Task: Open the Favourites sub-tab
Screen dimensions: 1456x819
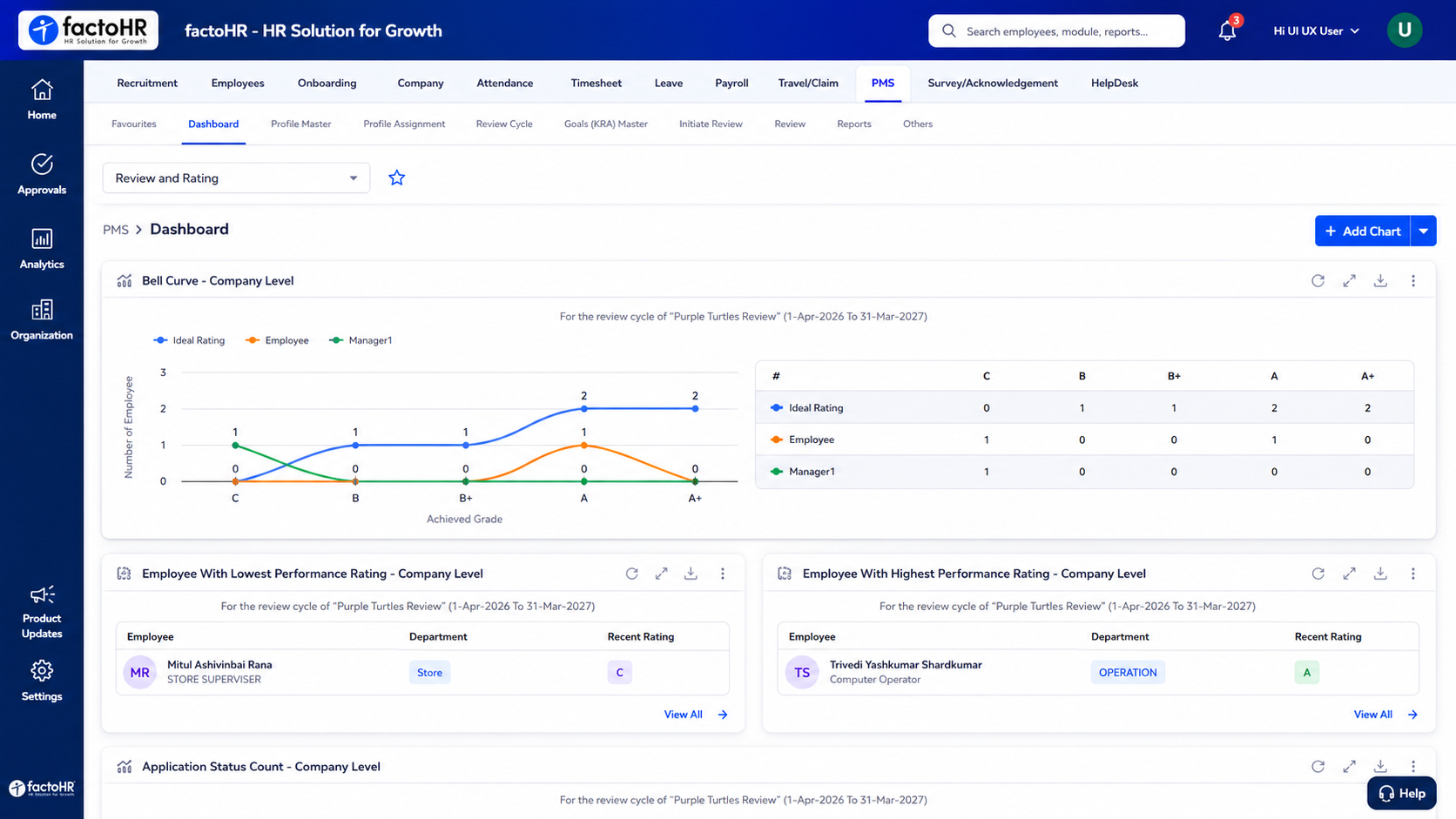Action: (134, 124)
